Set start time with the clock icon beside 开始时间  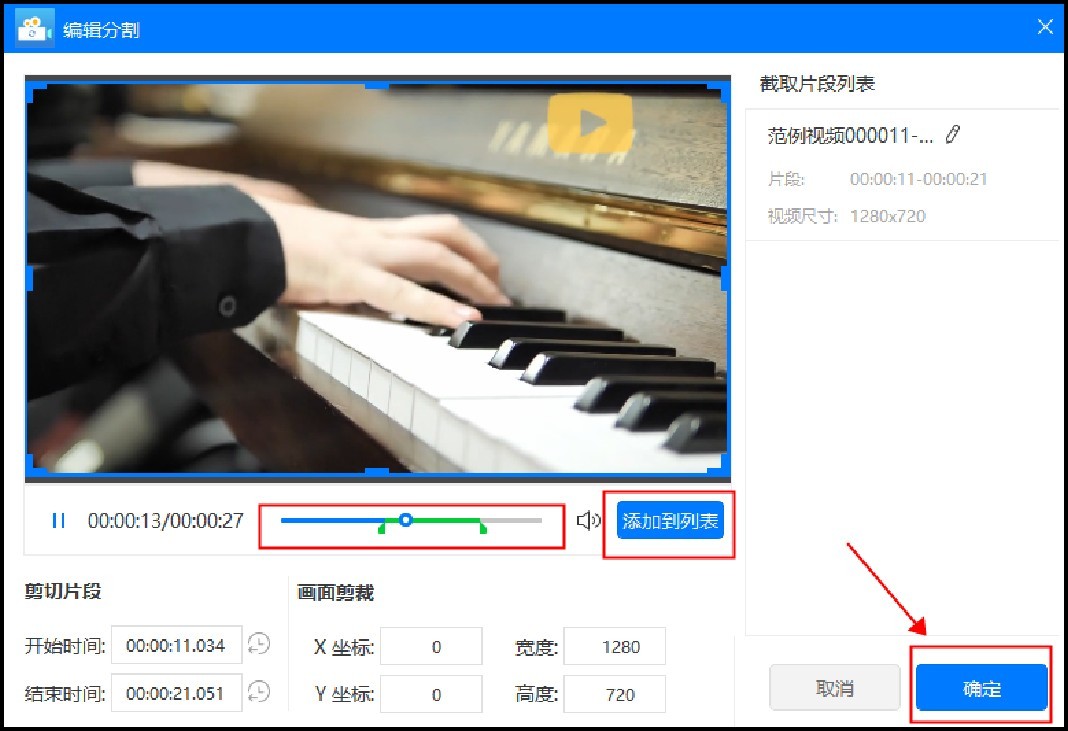click(x=259, y=644)
